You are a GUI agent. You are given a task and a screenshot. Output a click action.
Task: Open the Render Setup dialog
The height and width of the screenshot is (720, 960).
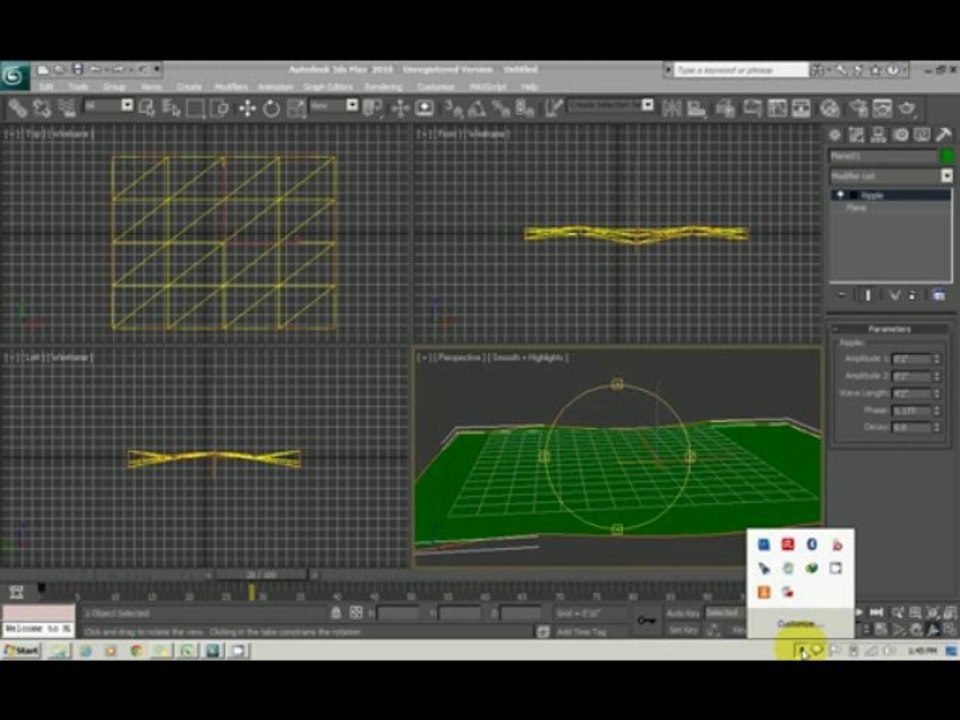tap(858, 108)
